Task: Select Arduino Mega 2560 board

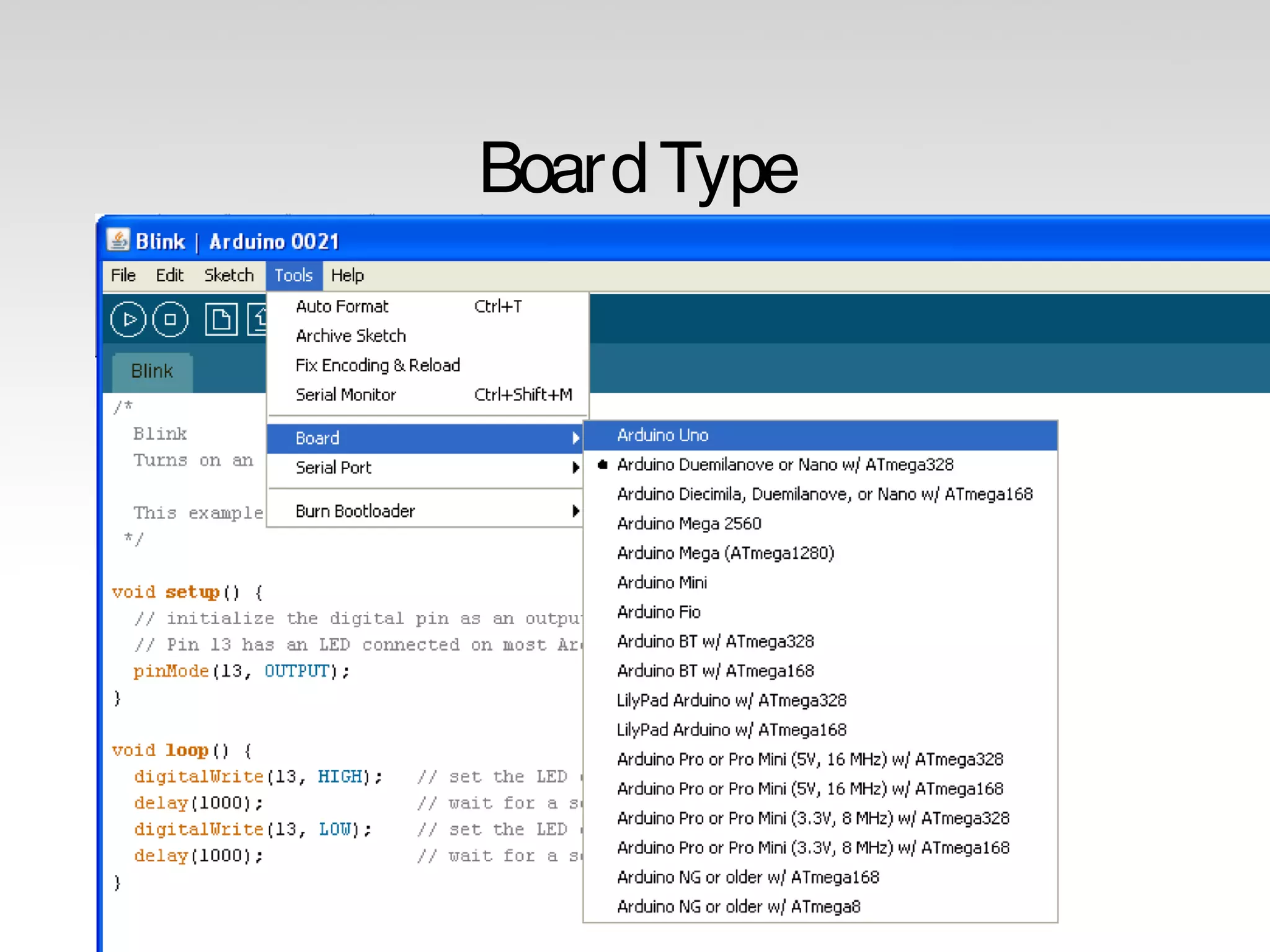Action: pyautogui.click(x=820, y=524)
